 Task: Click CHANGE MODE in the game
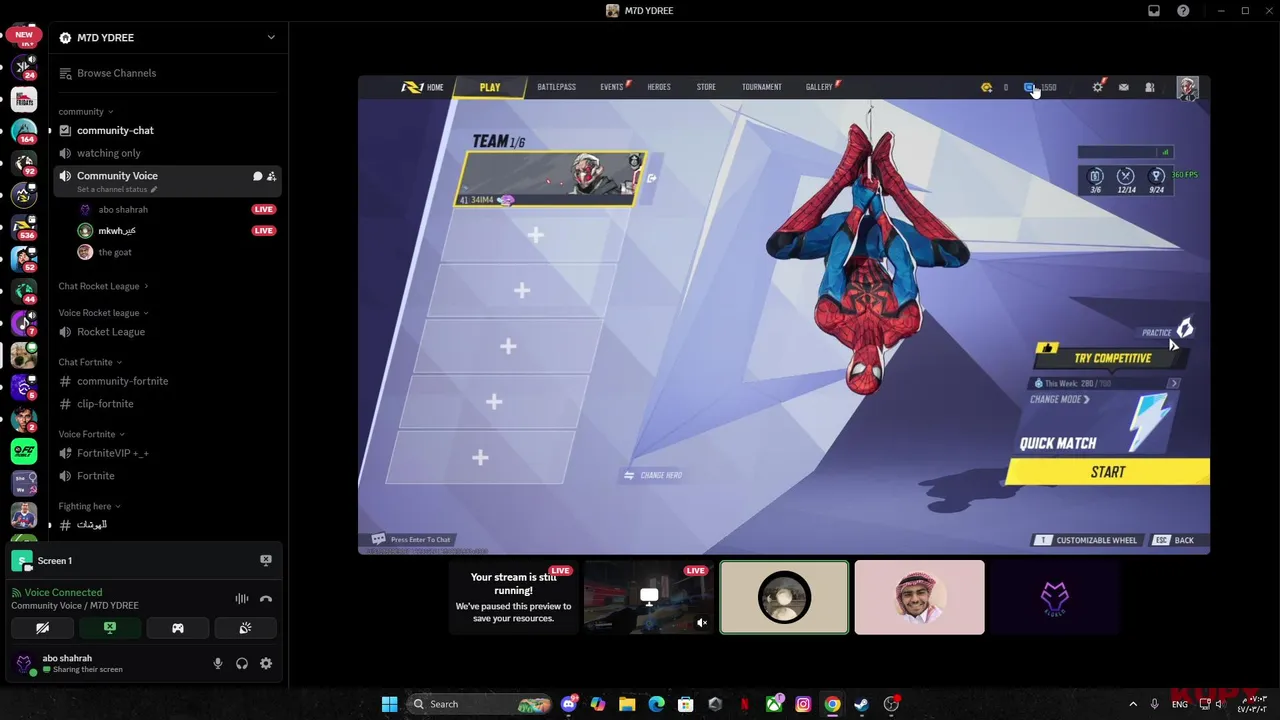coord(1060,399)
